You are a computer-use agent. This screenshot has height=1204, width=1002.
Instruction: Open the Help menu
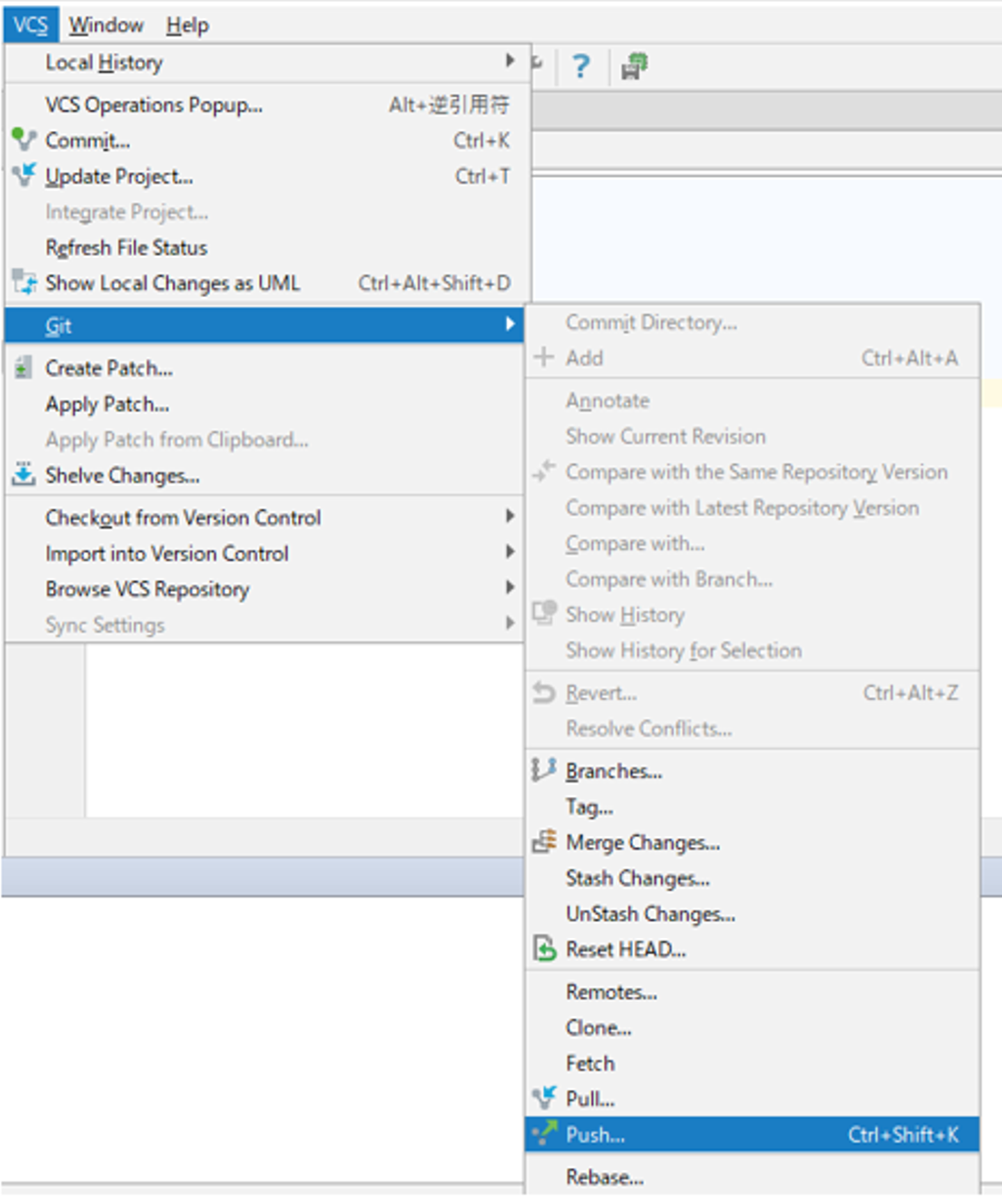[187, 25]
